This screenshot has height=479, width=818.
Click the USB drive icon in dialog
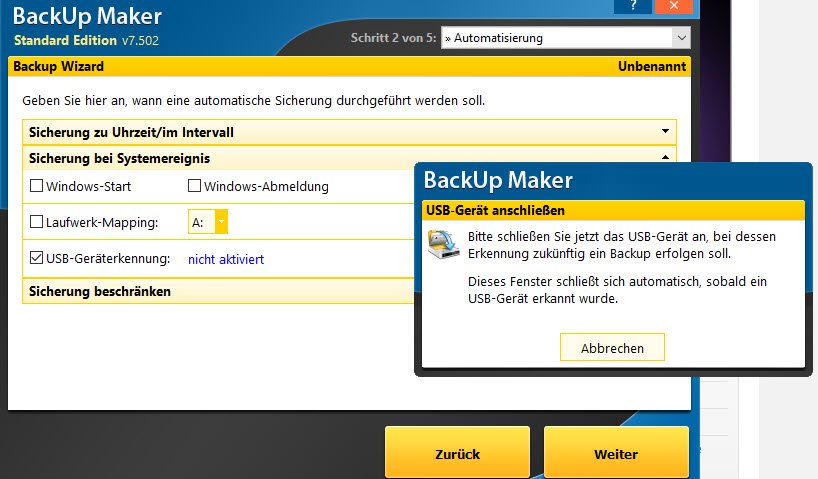pyautogui.click(x=443, y=244)
